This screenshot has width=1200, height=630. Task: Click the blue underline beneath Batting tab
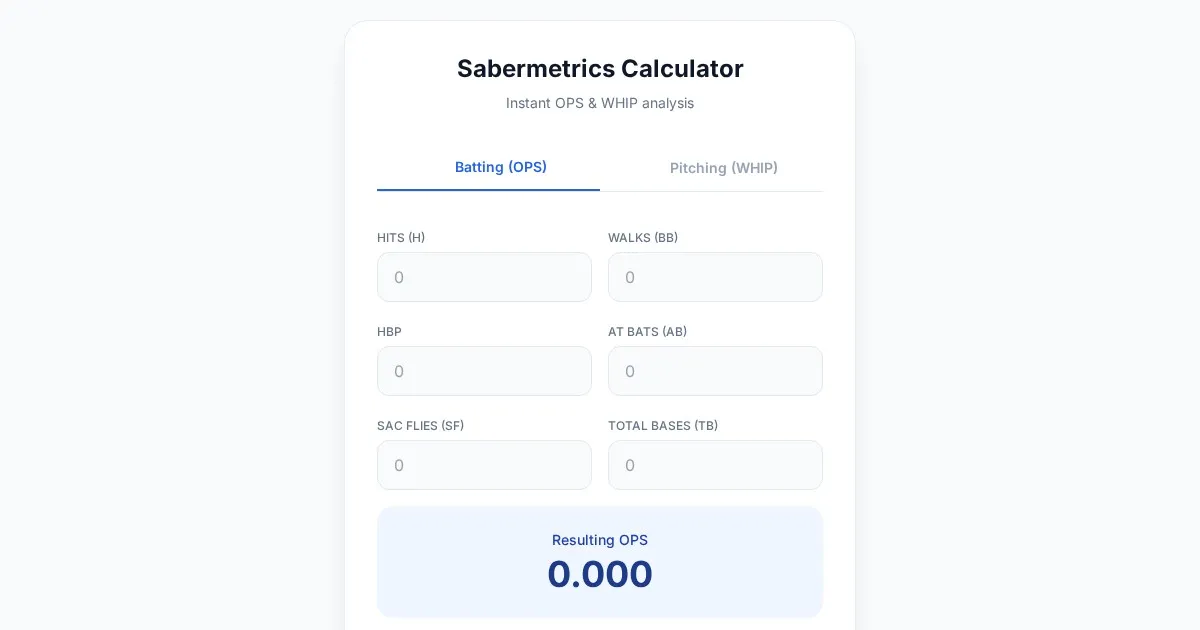488,189
